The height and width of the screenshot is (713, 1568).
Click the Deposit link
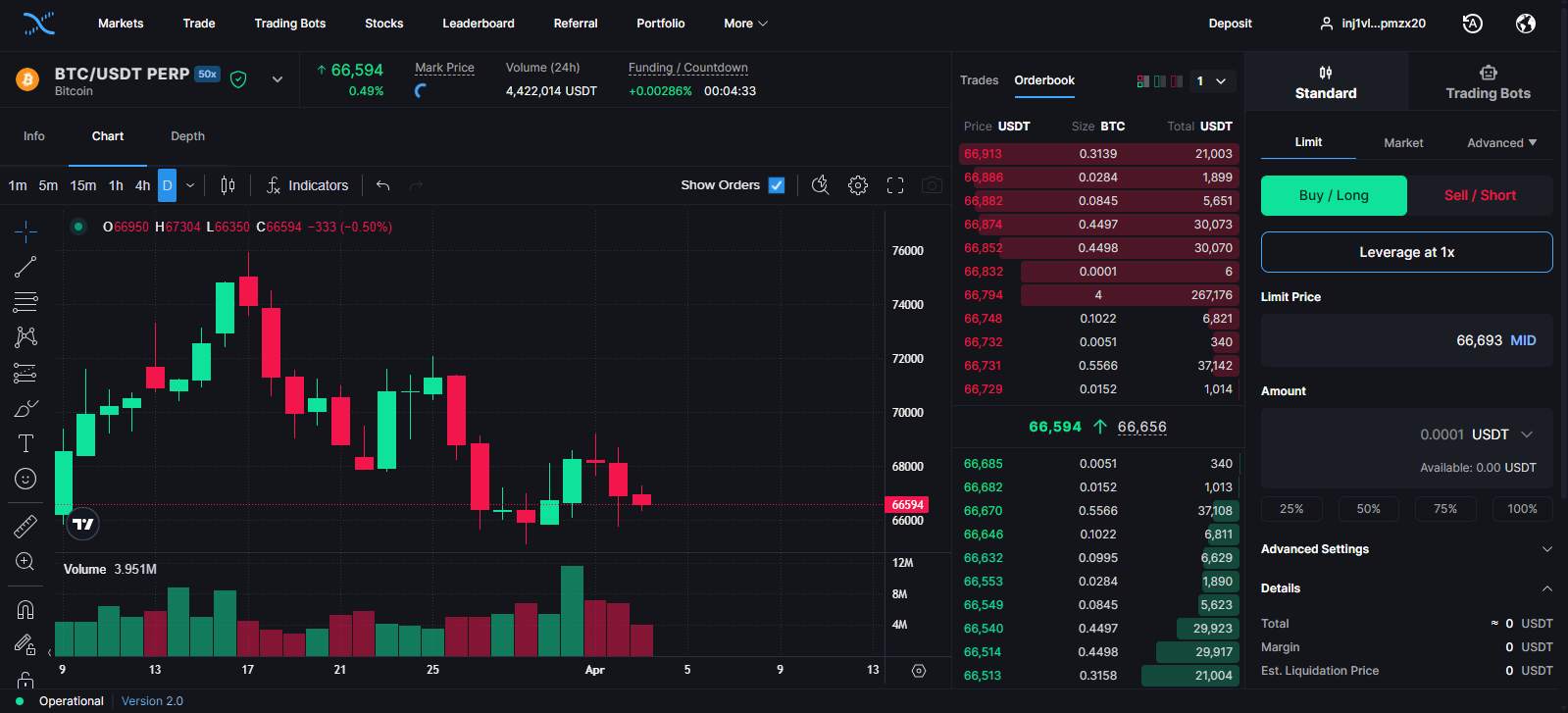[1230, 24]
